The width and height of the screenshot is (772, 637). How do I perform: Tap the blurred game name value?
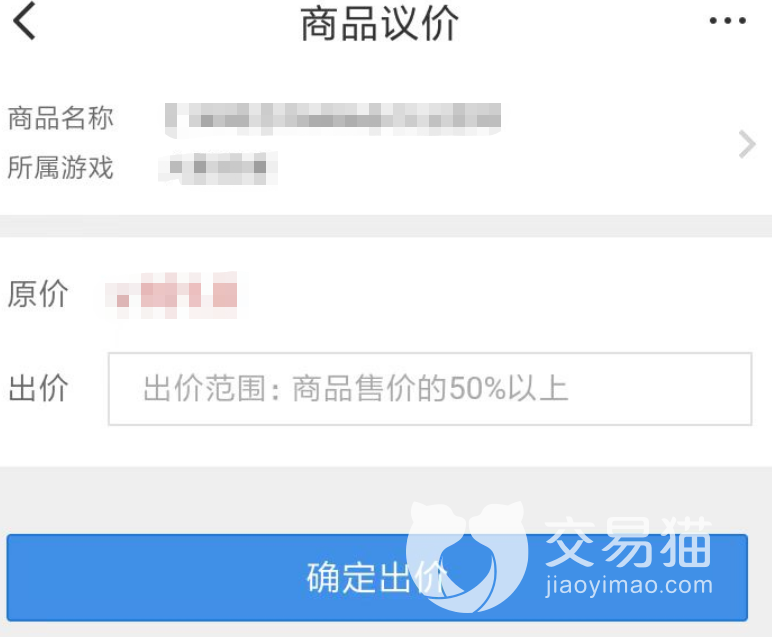[x=218, y=168]
